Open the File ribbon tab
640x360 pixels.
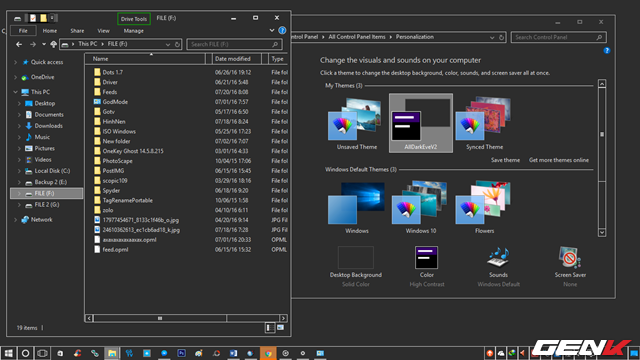[23, 31]
